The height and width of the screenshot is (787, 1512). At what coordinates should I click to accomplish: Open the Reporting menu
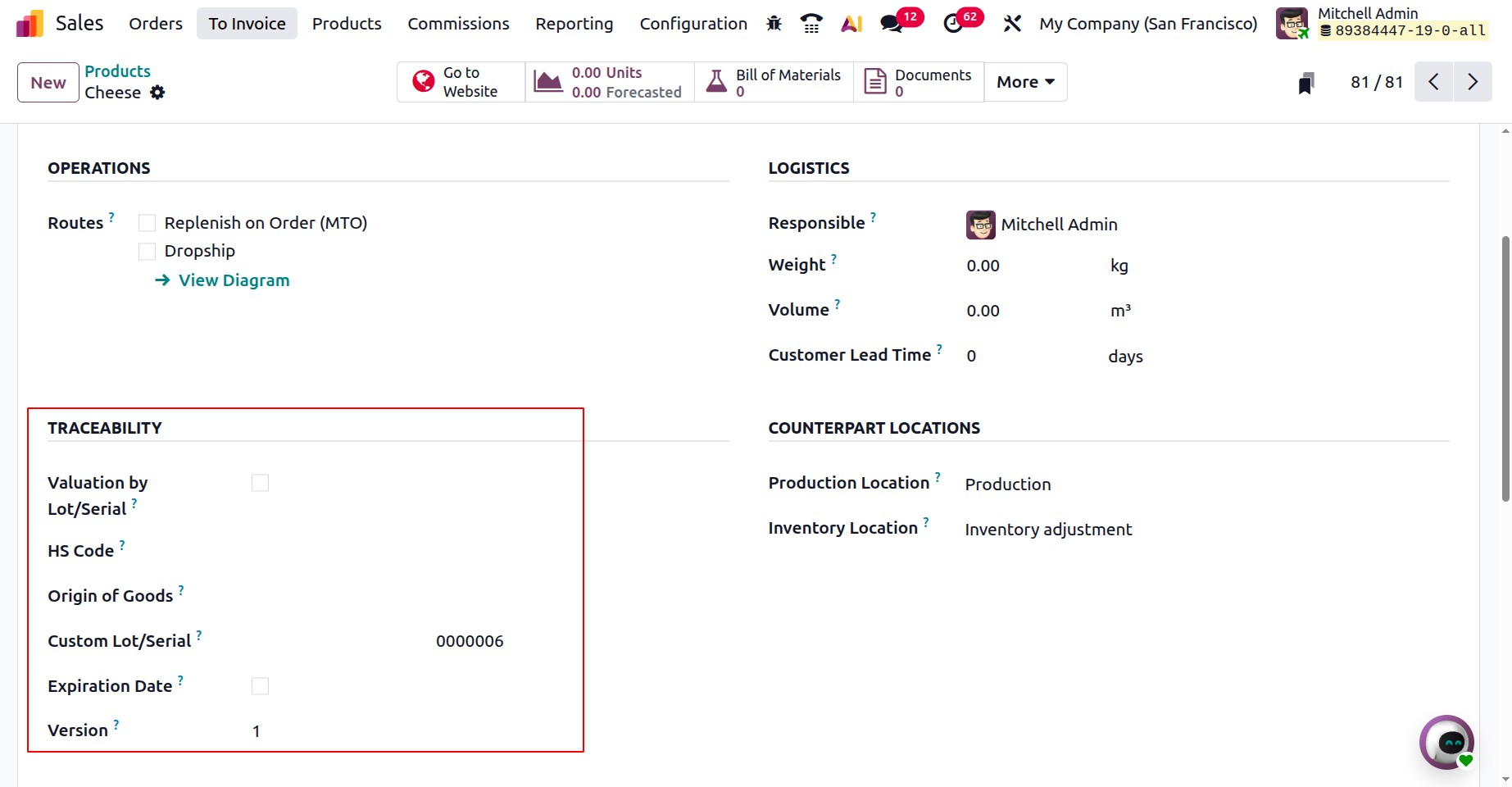click(574, 24)
